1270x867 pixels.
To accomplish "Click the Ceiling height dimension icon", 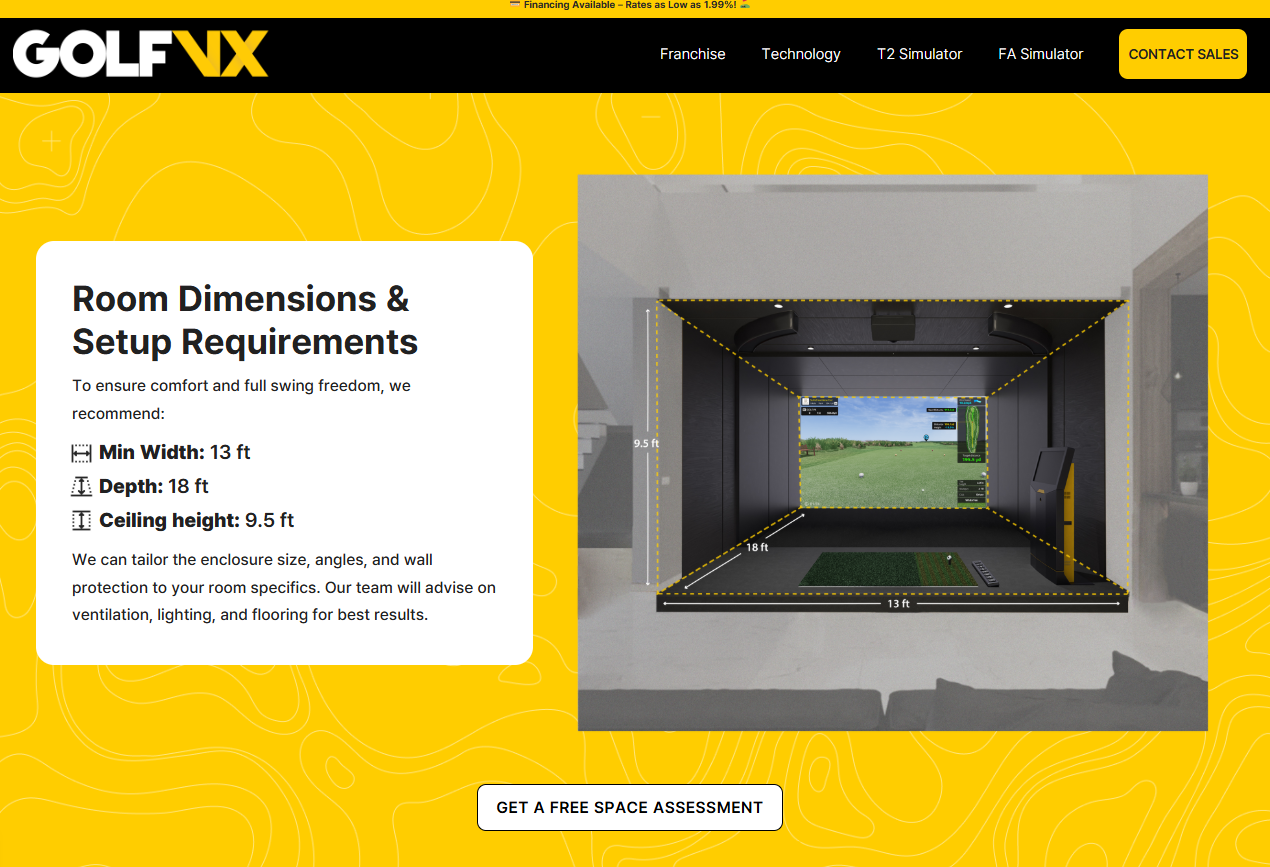I will (82, 521).
